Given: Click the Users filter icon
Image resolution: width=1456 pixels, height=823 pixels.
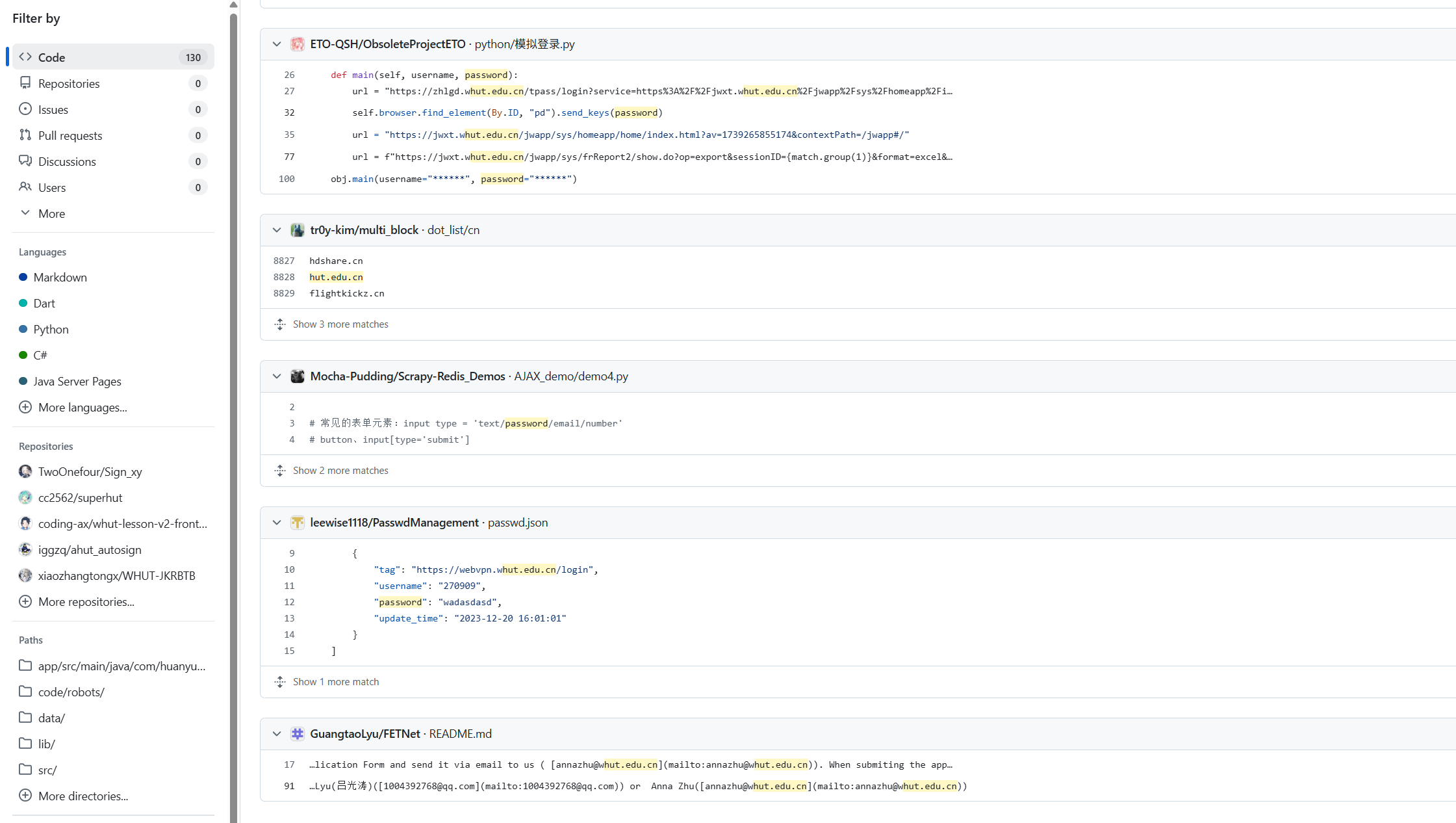Looking at the screenshot, I should click(25, 187).
